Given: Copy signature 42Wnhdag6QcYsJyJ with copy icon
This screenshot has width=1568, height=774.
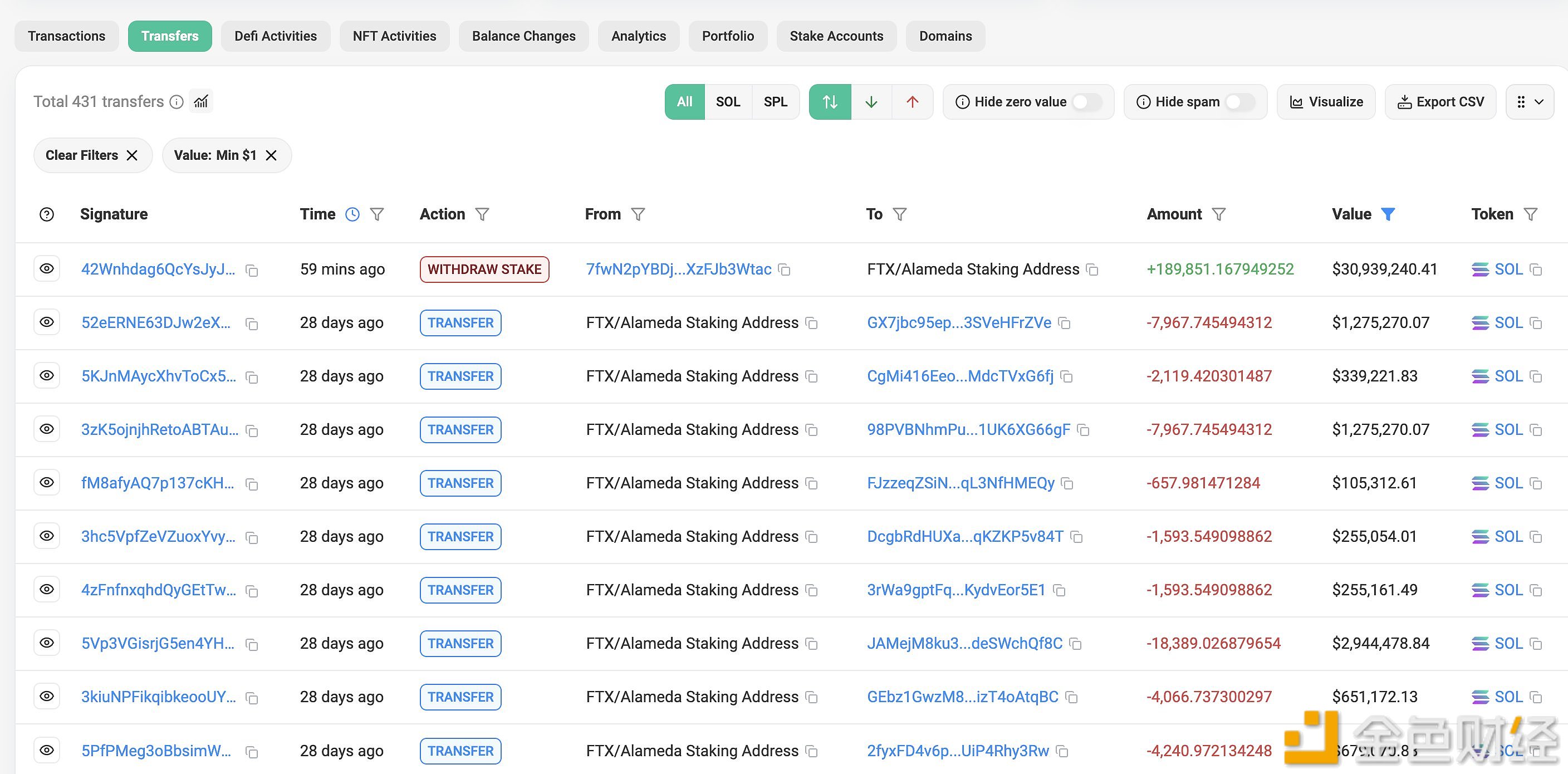Looking at the screenshot, I should (251, 270).
